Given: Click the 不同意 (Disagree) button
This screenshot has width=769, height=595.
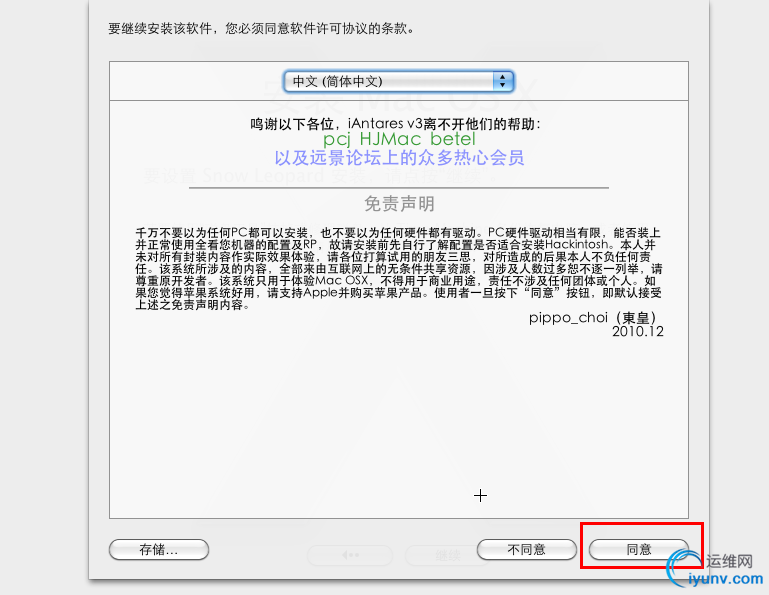Looking at the screenshot, I should click(x=527, y=549).
